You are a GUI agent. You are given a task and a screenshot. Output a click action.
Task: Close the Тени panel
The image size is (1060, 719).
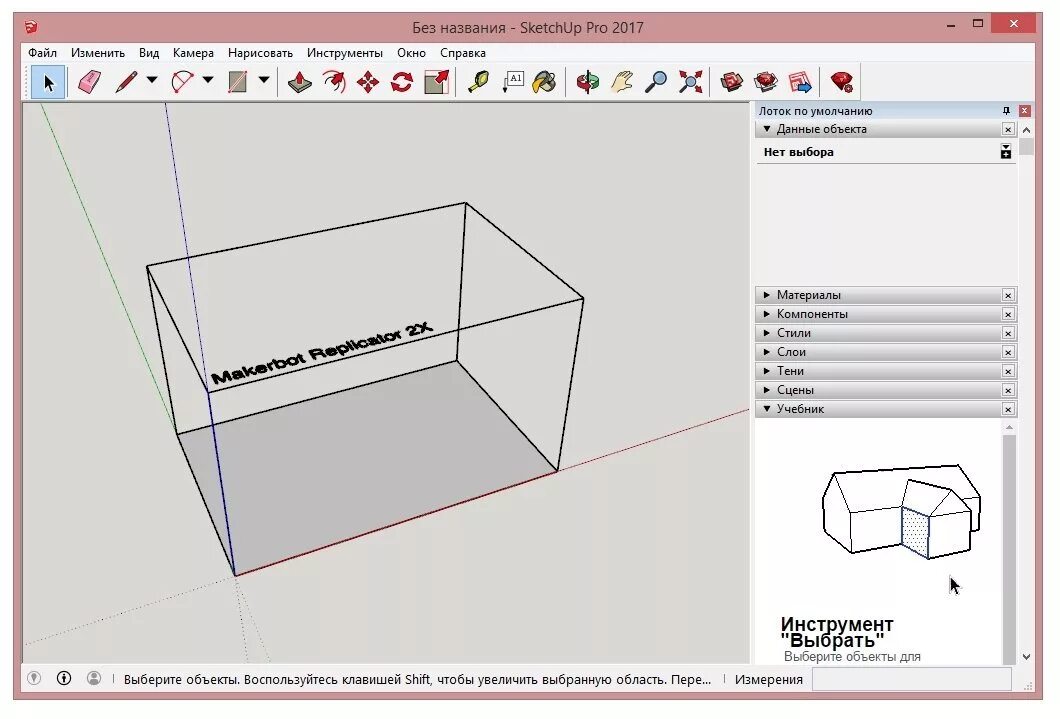click(x=1008, y=371)
